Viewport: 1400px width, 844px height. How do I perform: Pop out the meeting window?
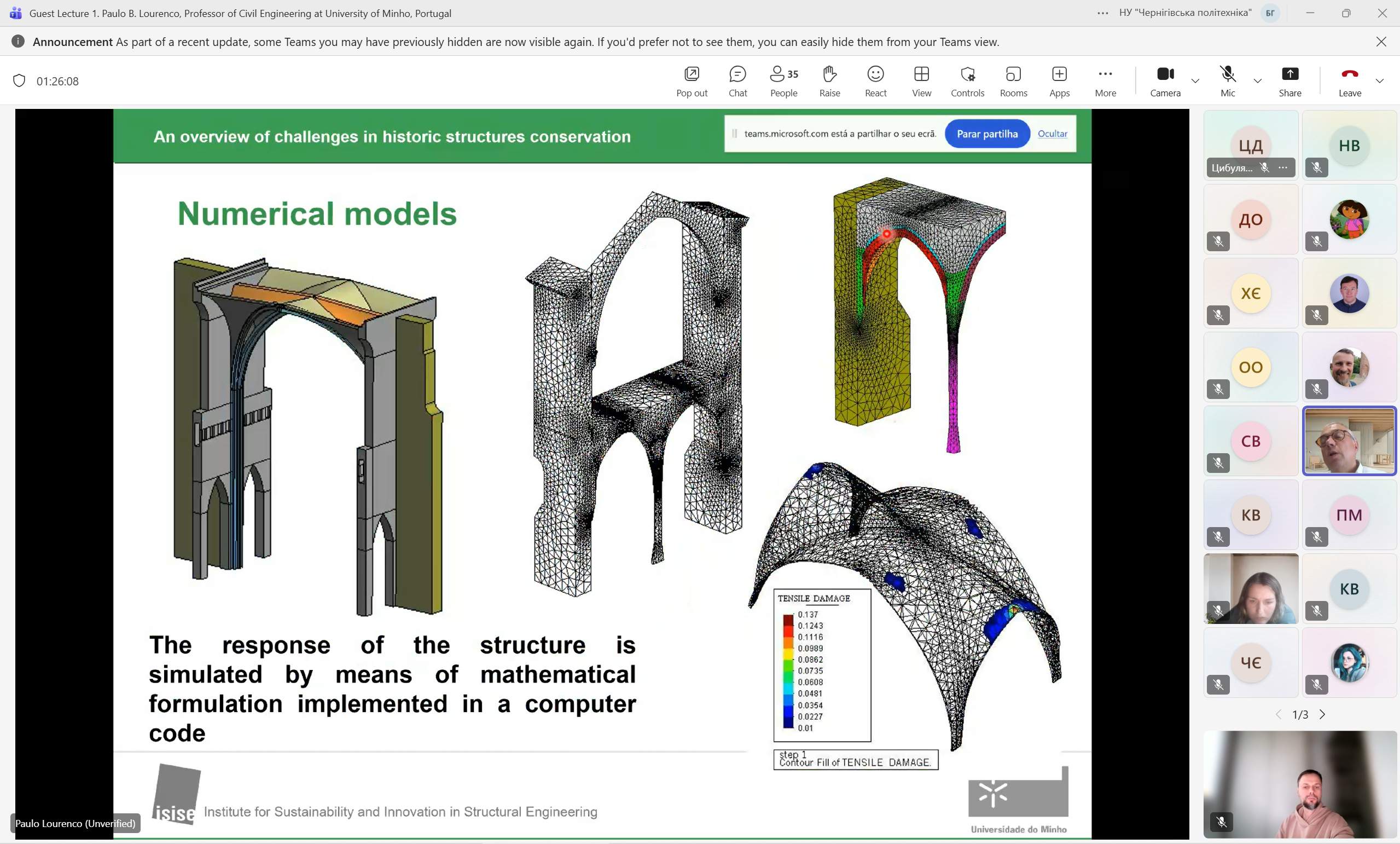click(692, 80)
